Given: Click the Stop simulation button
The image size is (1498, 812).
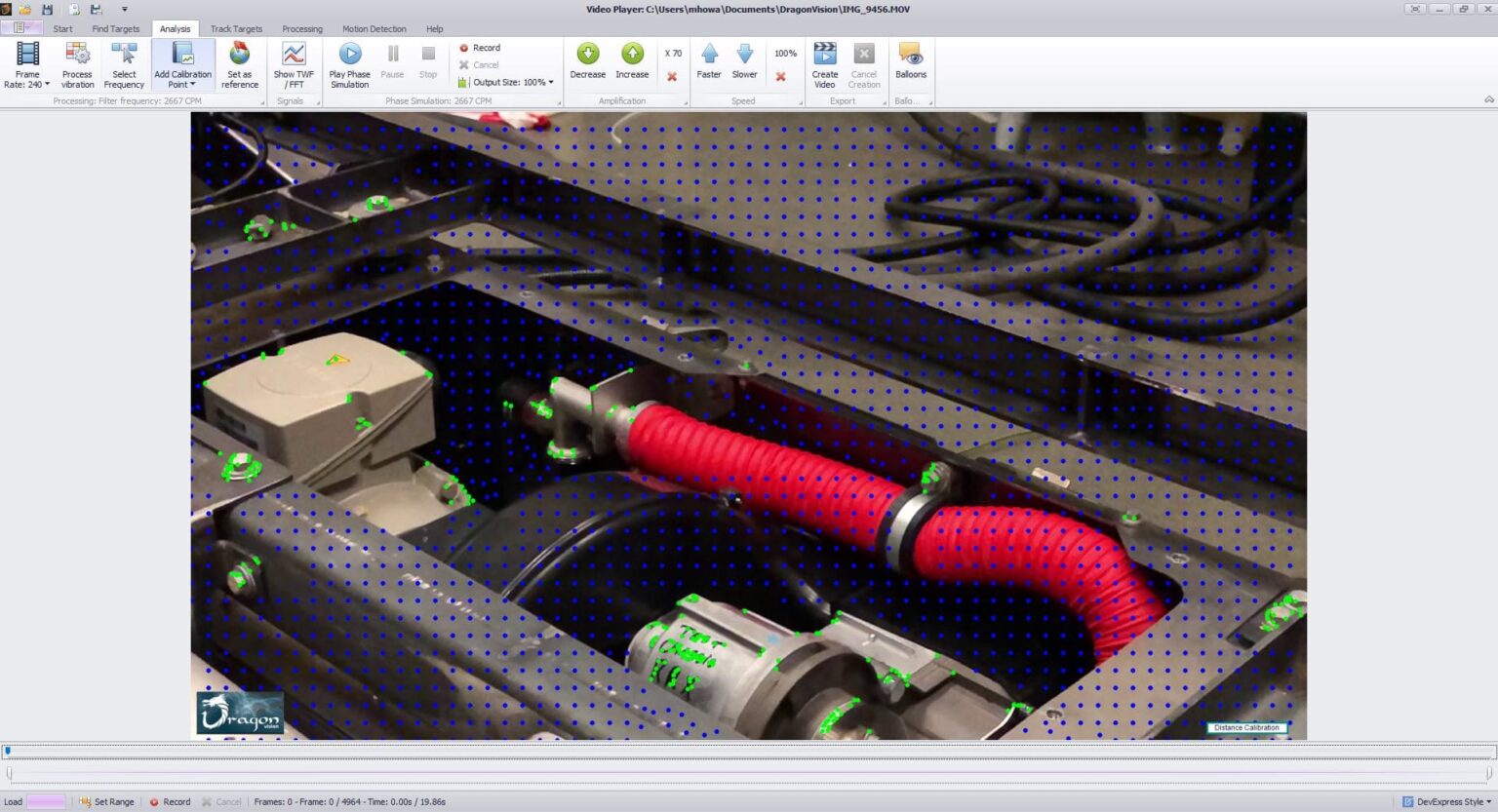Looking at the screenshot, I should pos(428,60).
